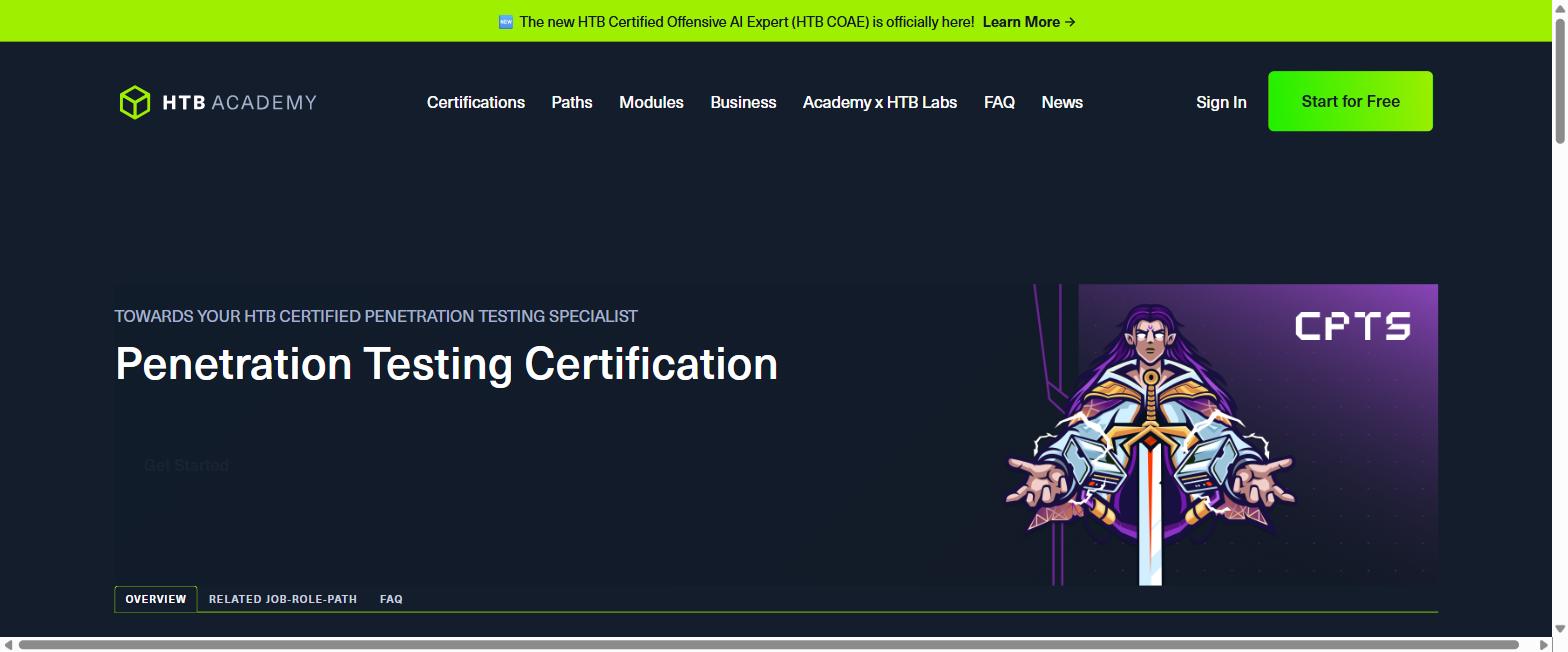The height and width of the screenshot is (652, 1568).
Task: Click the HTB Academy cube logo
Action: [x=134, y=102]
